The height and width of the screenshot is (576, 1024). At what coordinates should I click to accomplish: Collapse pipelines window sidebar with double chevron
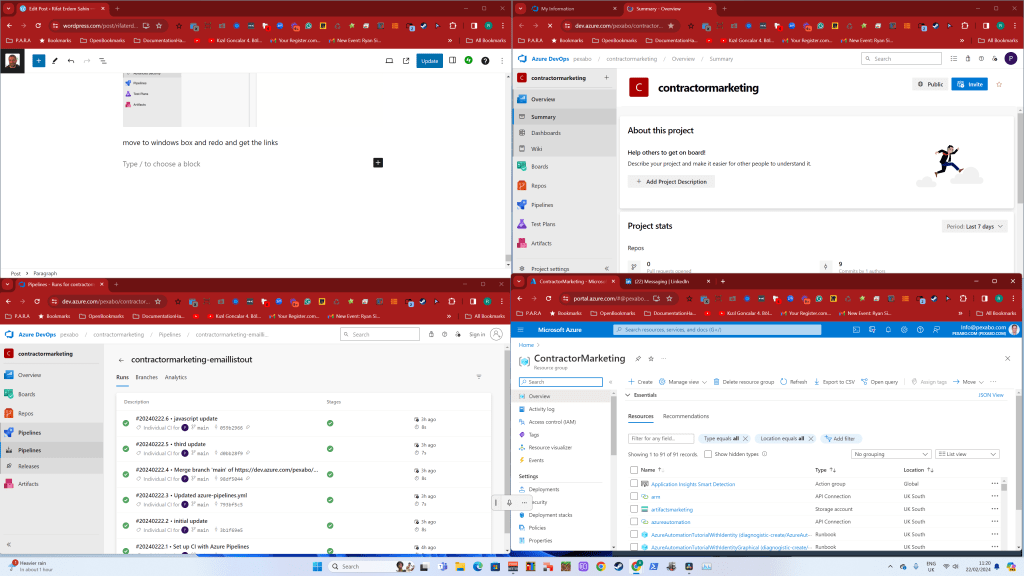point(8,544)
